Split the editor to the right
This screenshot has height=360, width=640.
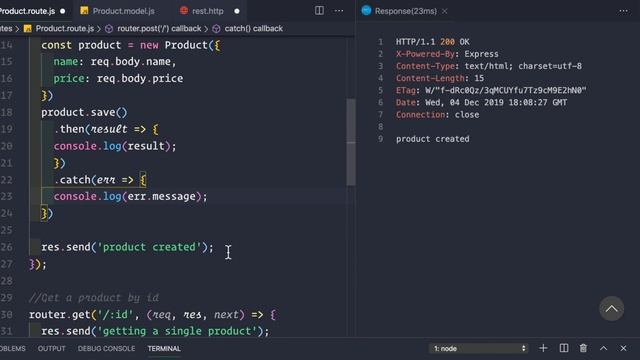pos(319,11)
